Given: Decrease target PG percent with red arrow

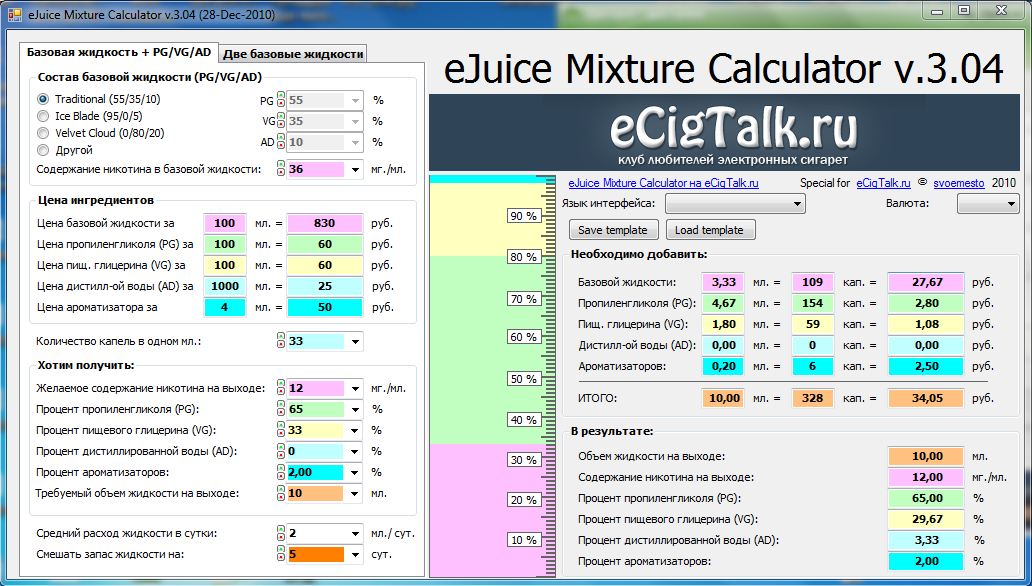Looking at the screenshot, I should (x=281, y=413).
